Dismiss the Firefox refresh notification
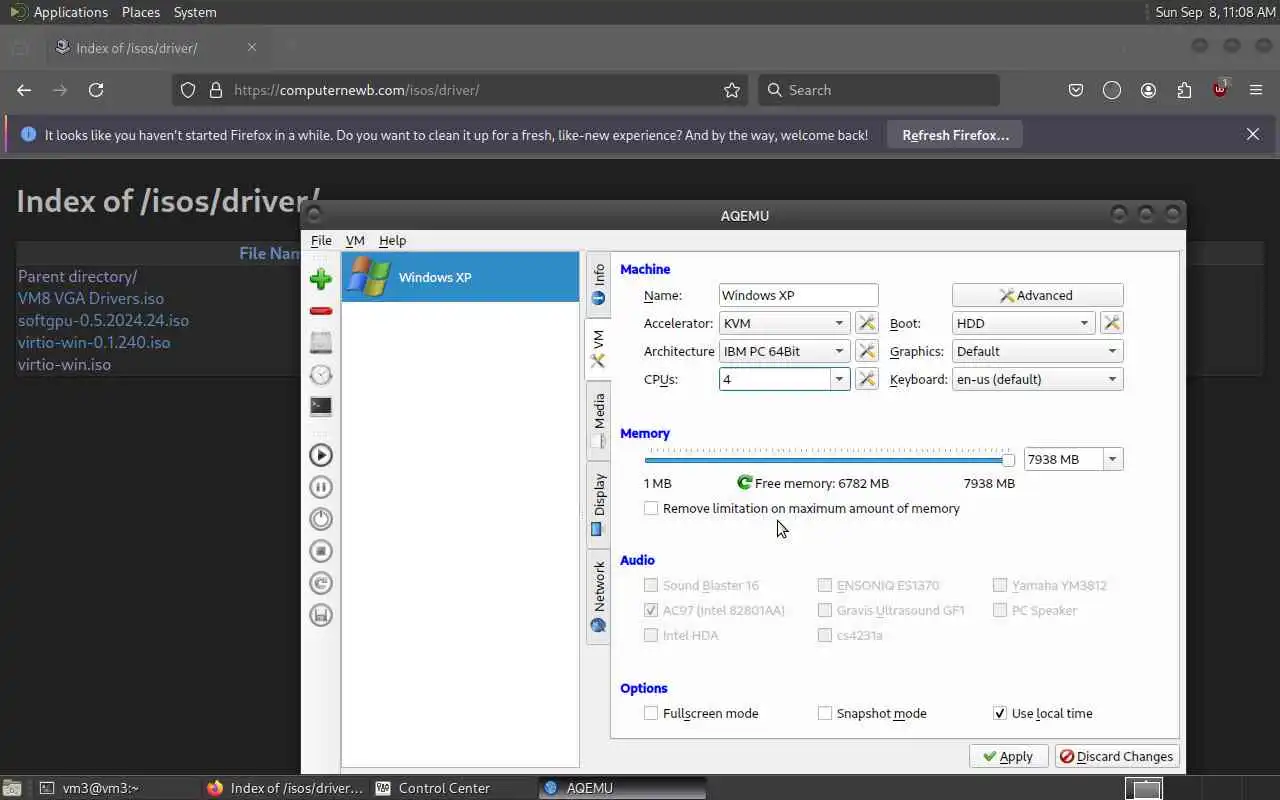 tap(1252, 134)
